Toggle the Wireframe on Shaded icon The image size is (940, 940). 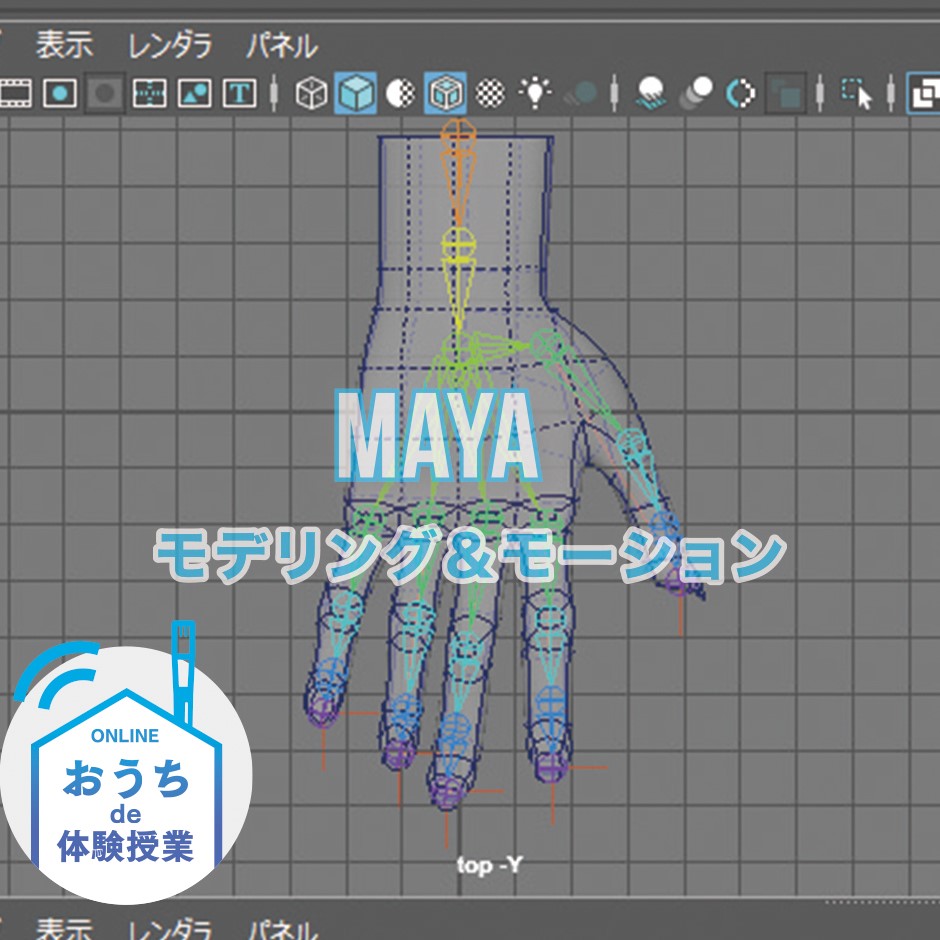(445, 94)
